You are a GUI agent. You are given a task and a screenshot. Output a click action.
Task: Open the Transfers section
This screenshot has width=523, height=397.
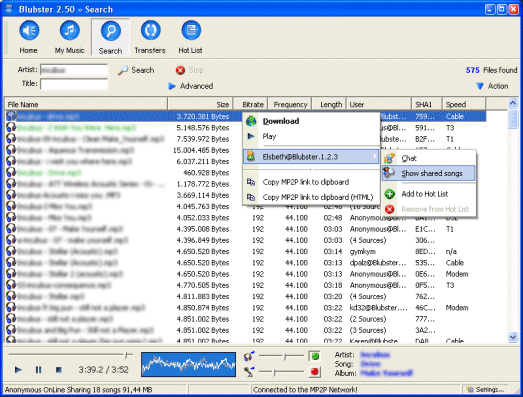coord(150,37)
